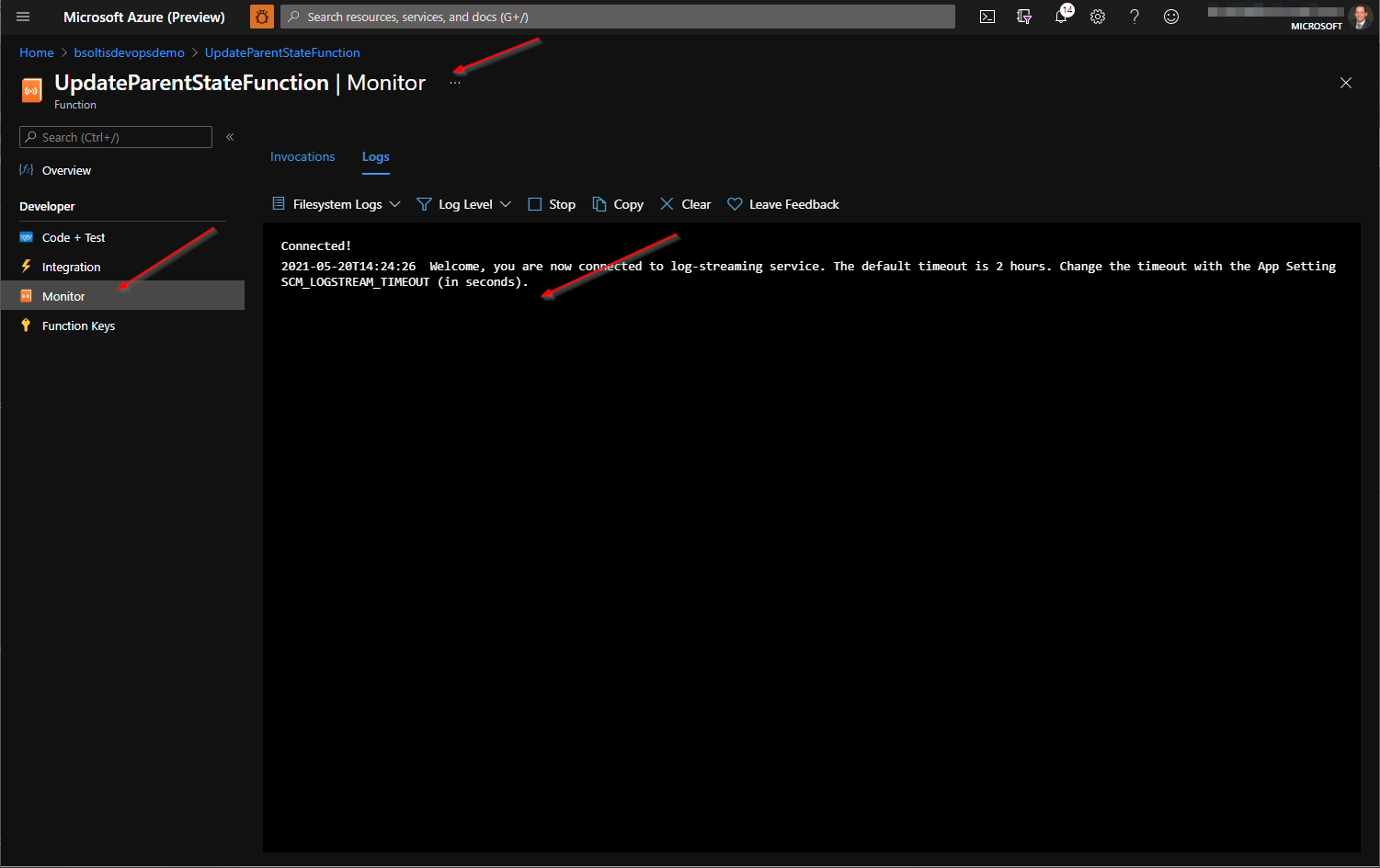Expand the Filesystem Logs dropdown
1380x868 pixels.
click(336, 204)
